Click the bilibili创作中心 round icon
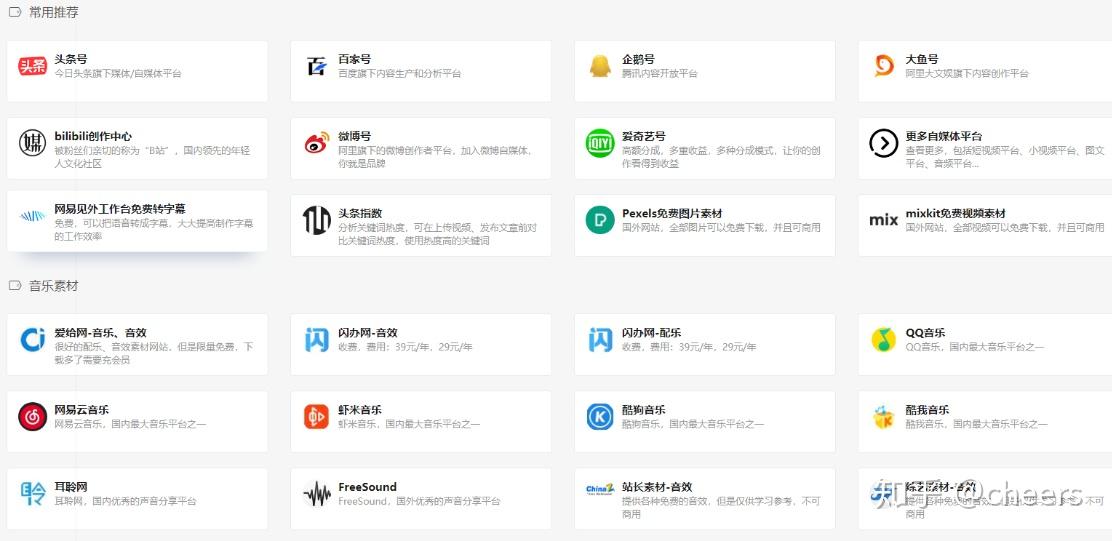 tap(33, 143)
